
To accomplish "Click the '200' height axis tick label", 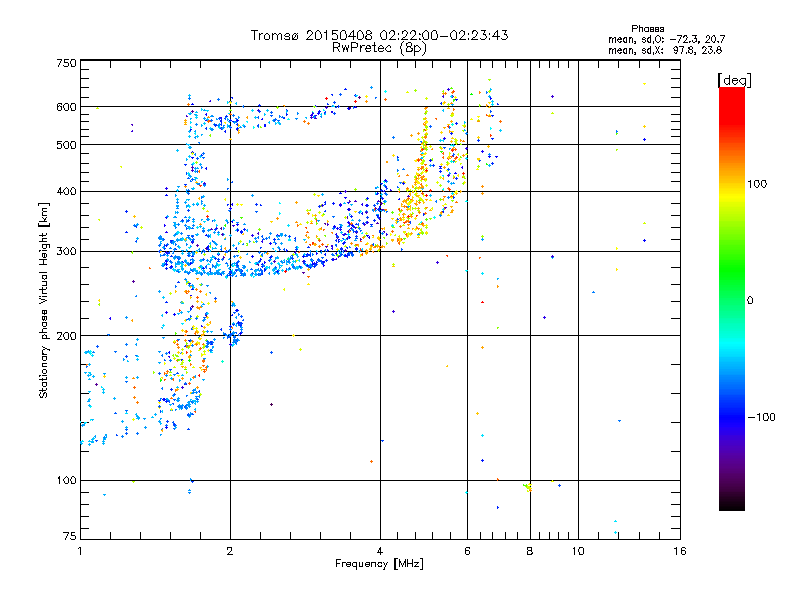I will pyautogui.click(x=66, y=336).
